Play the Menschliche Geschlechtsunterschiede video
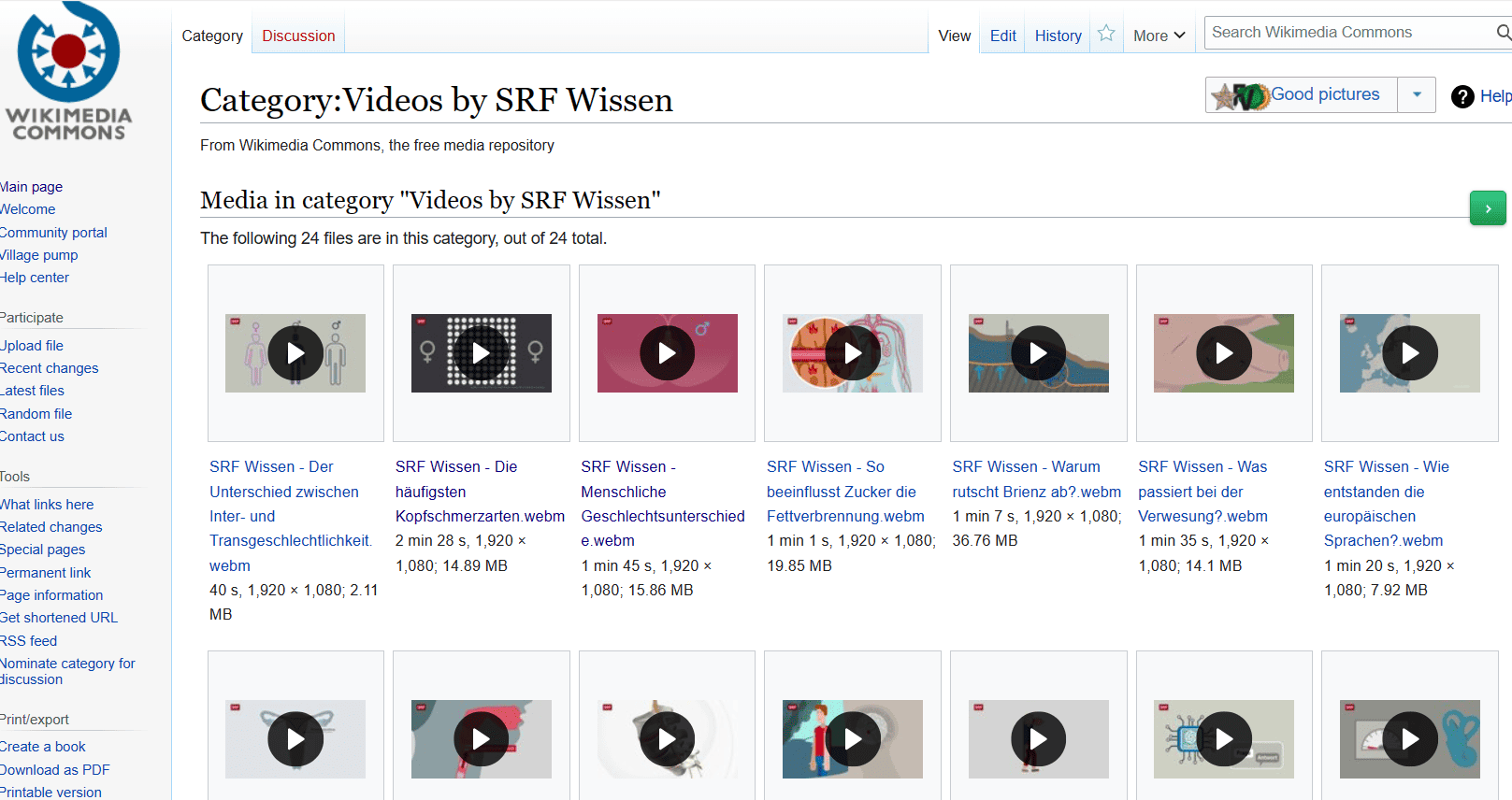The height and width of the screenshot is (800, 1512). pos(667,353)
